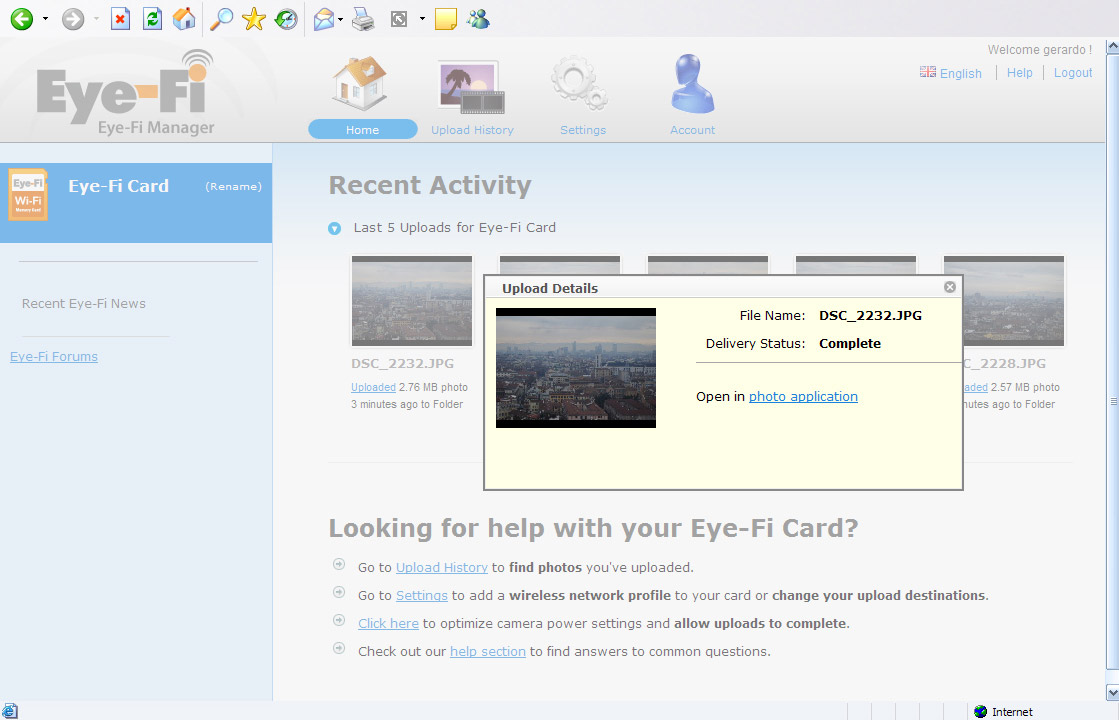Image resolution: width=1119 pixels, height=720 pixels.
Task: Close the Upload Details popup
Action: click(950, 287)
